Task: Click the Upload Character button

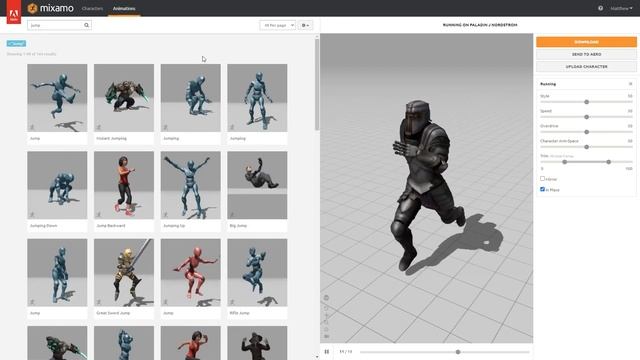Action: click(x=586, y=67)
